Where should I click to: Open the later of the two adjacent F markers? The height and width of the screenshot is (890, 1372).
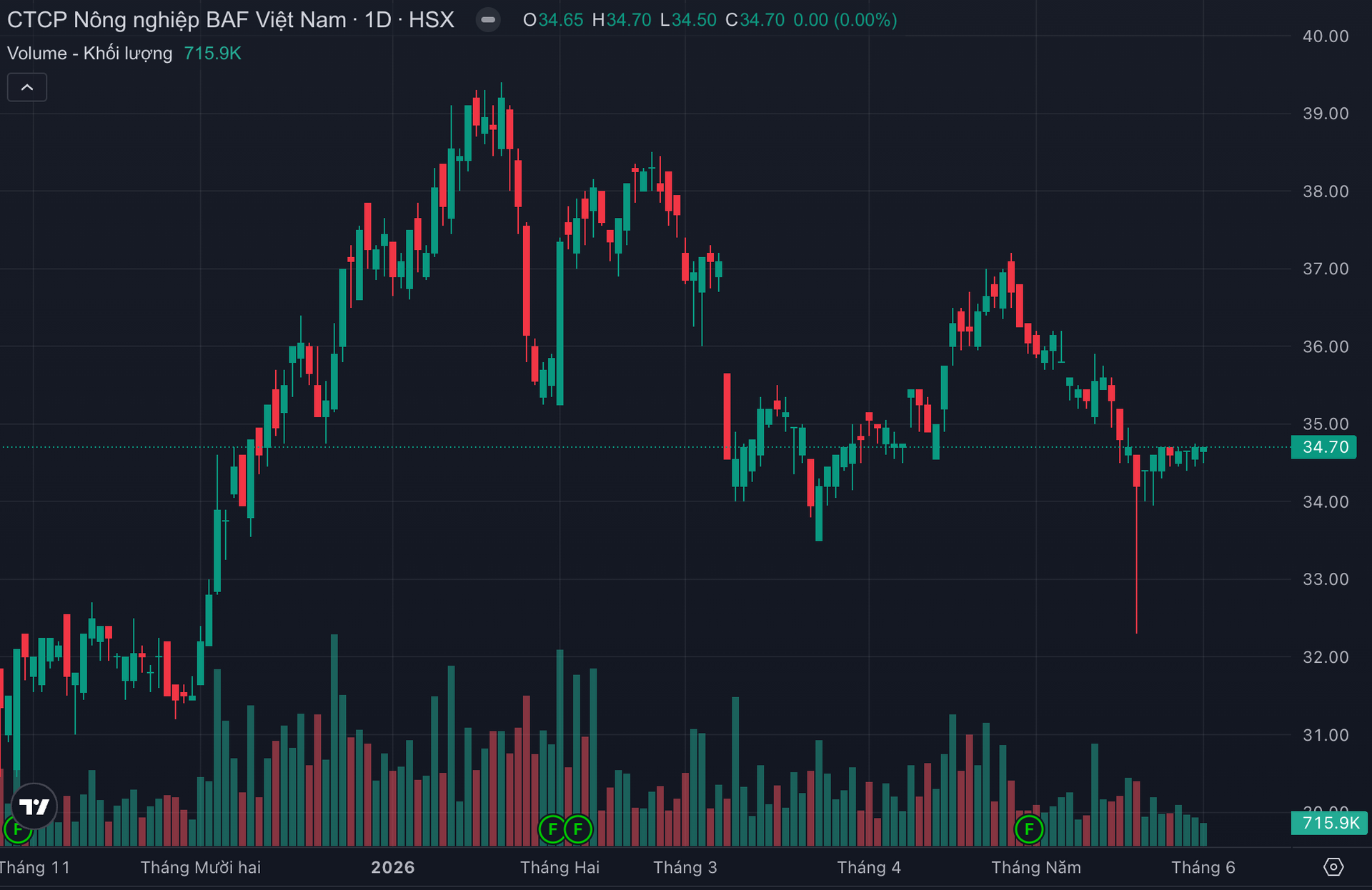tap(578, 829)
